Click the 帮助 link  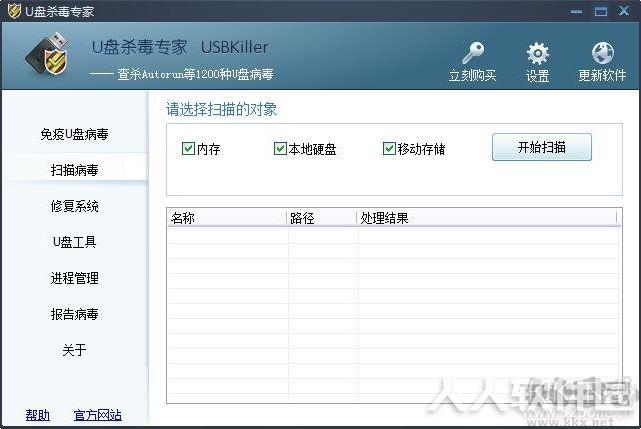click(x=38, y=415)
